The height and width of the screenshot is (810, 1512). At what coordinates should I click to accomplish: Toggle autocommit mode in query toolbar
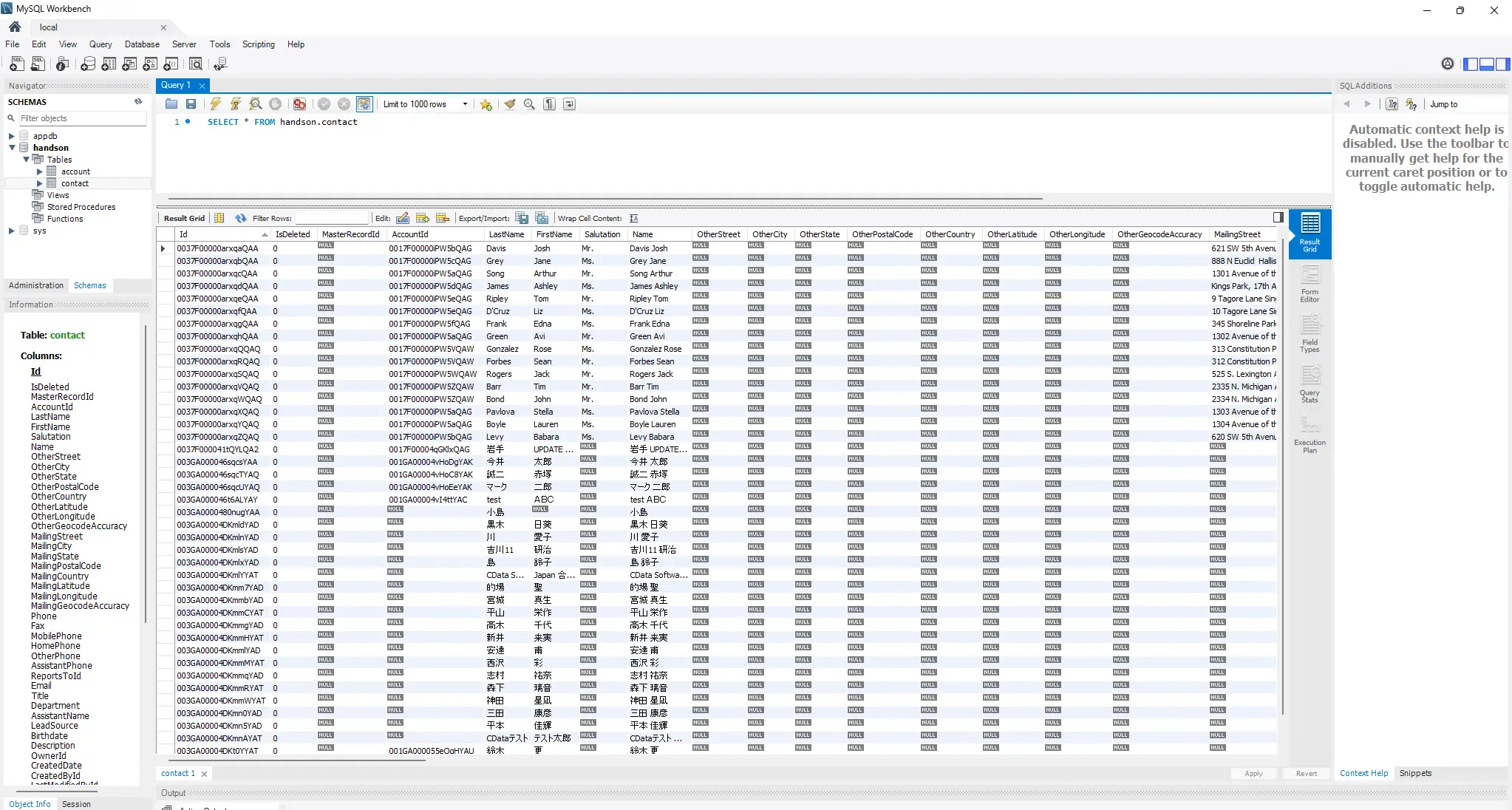tap(364, 104)
